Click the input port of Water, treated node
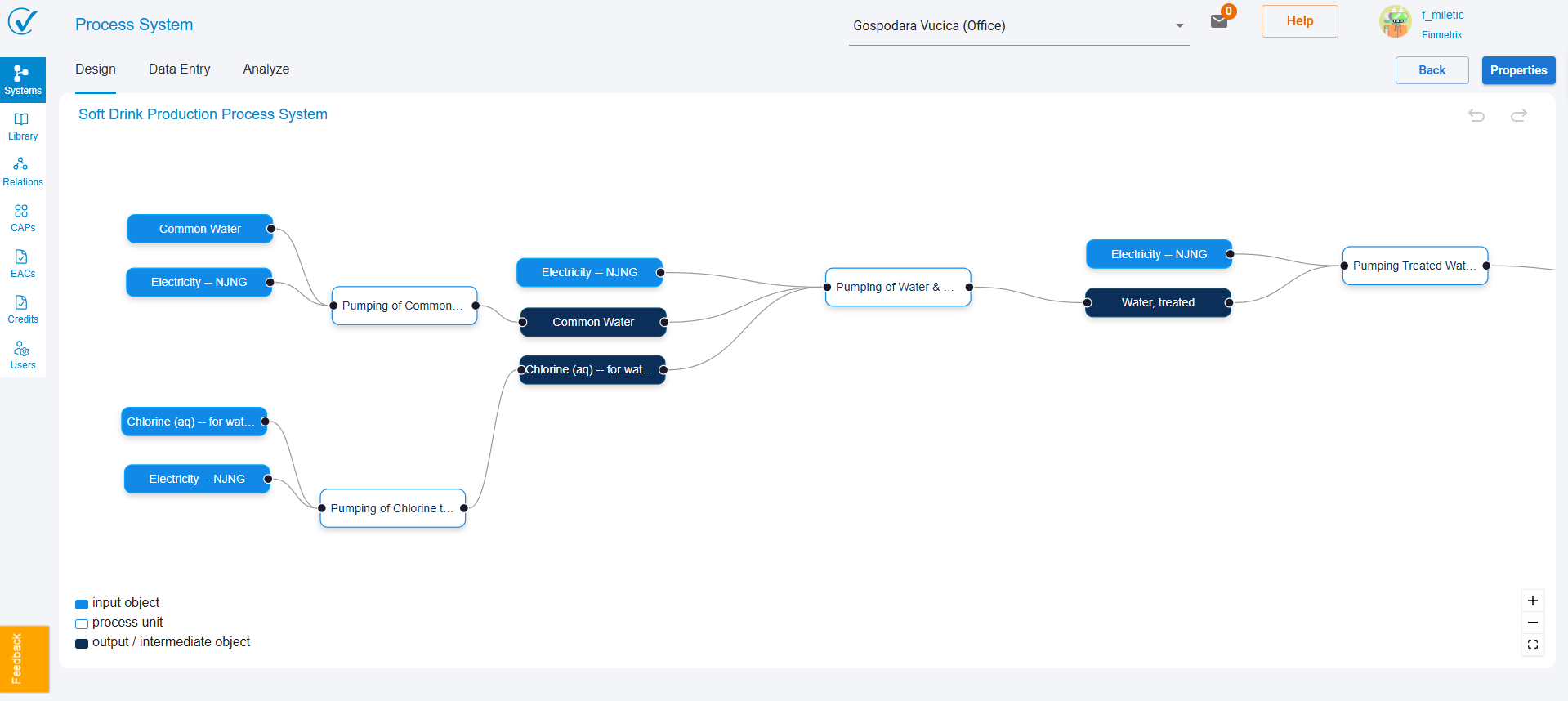The image size is (1568, 701). [x=1088, y=302]
